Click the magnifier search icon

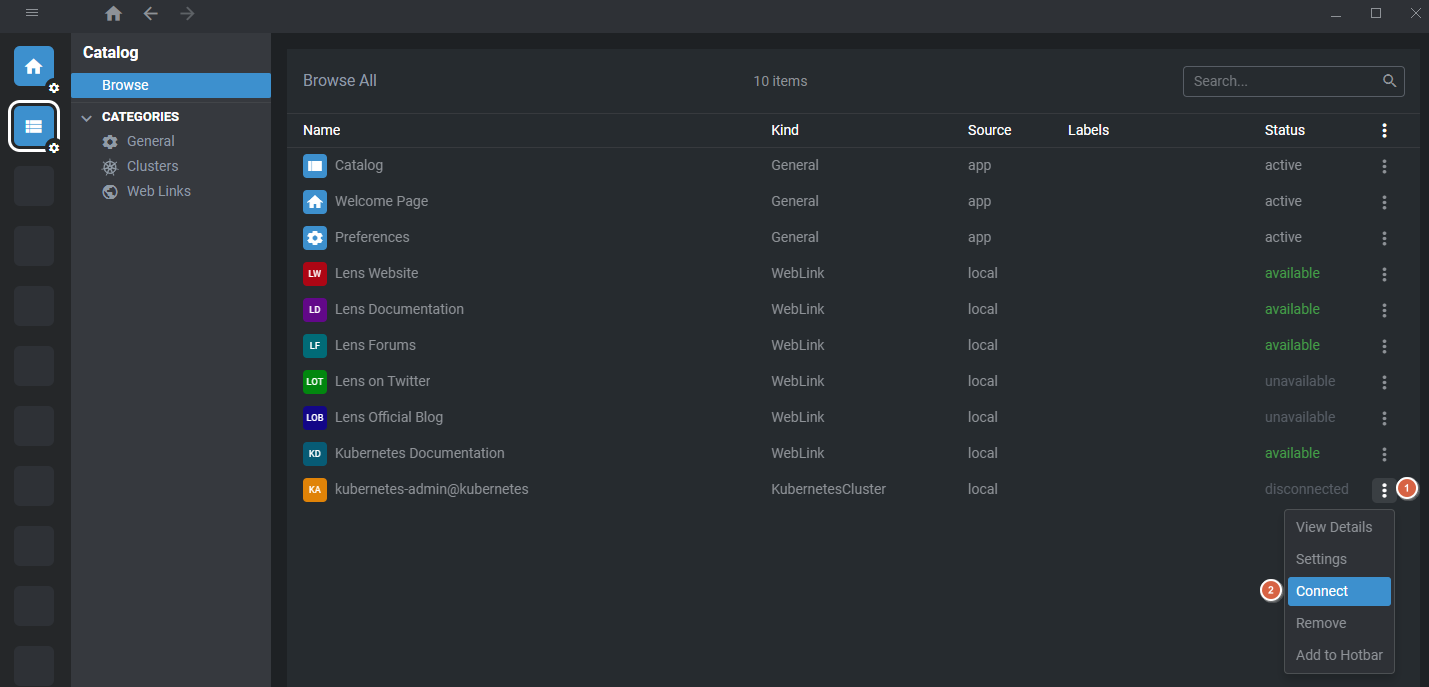click(1390, 81)
